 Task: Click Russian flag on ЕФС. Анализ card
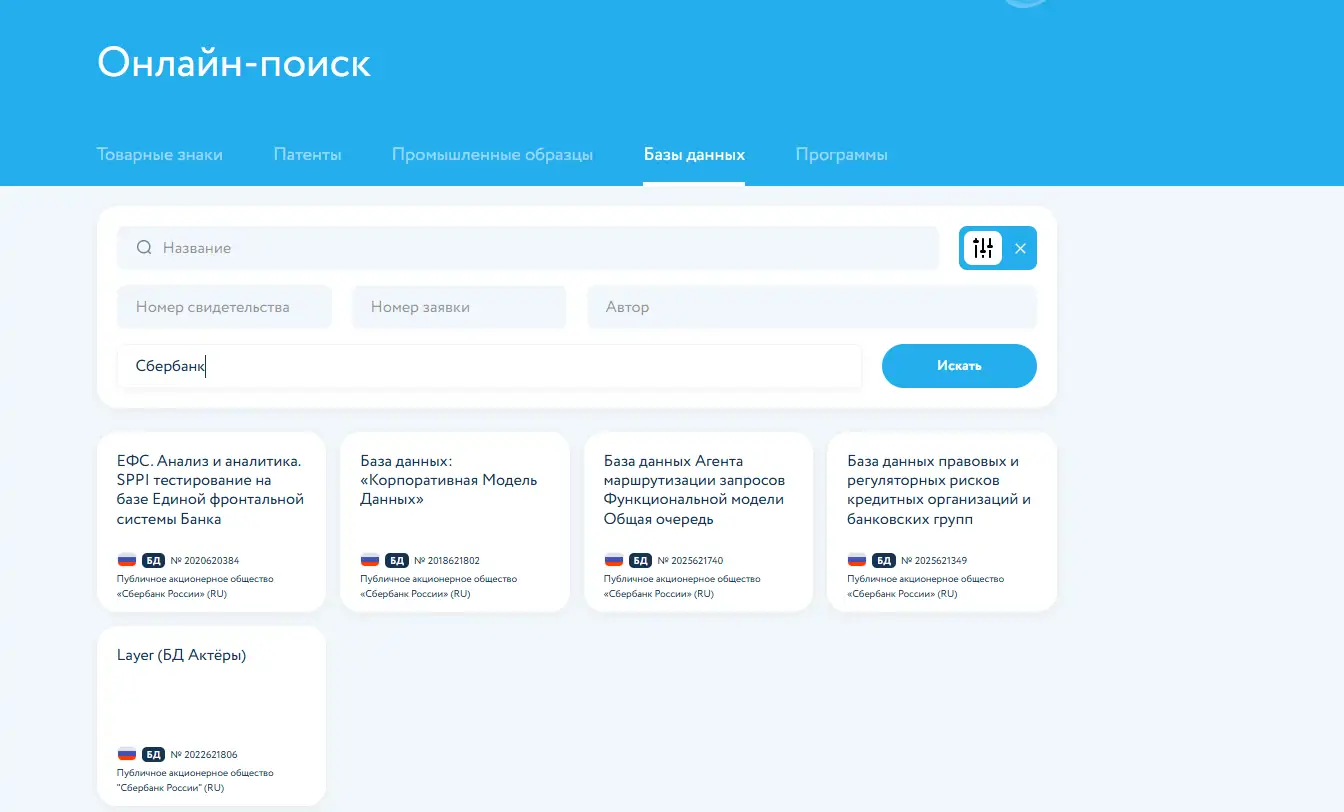[127, 560]
